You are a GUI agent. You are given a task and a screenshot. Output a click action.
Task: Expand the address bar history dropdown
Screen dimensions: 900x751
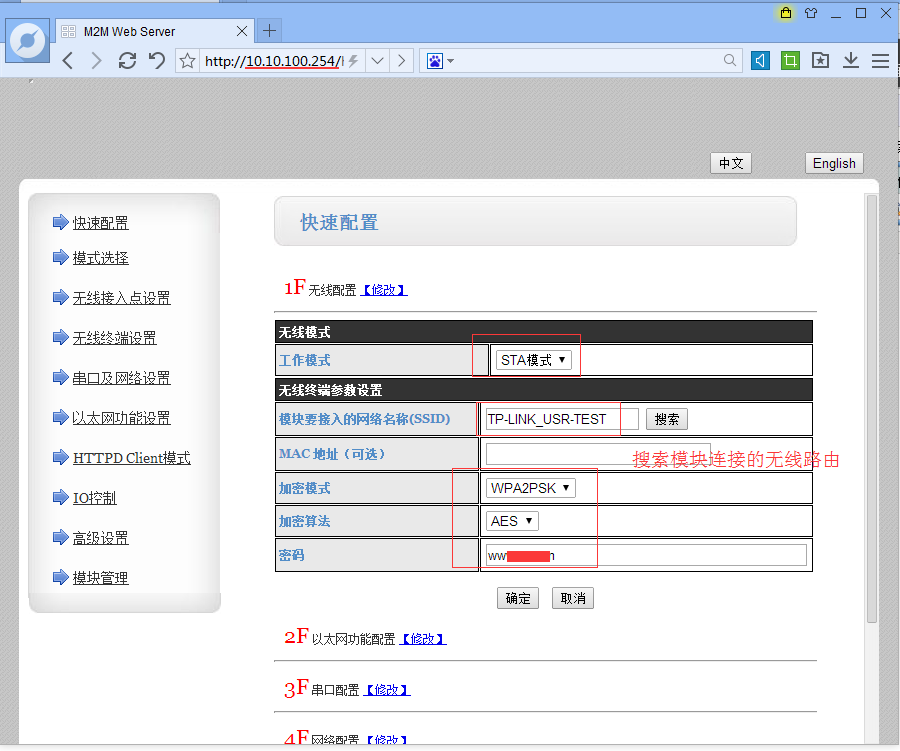378,61
